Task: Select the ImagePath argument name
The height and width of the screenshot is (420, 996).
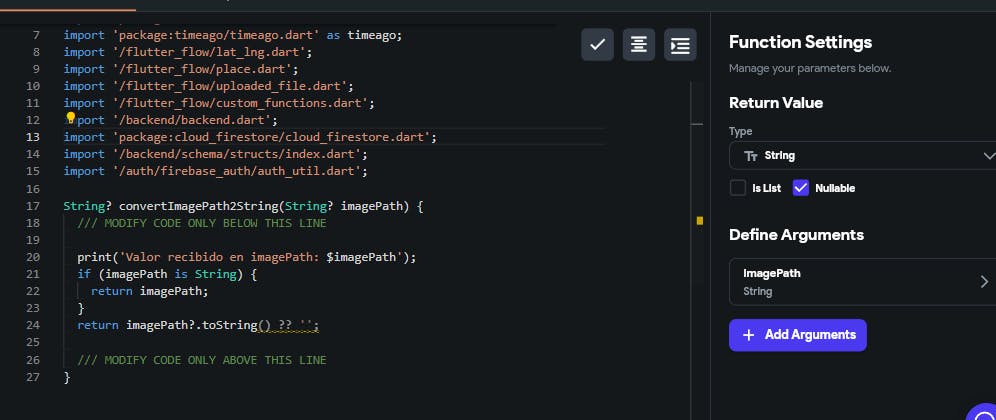Action: pos(772,273)
